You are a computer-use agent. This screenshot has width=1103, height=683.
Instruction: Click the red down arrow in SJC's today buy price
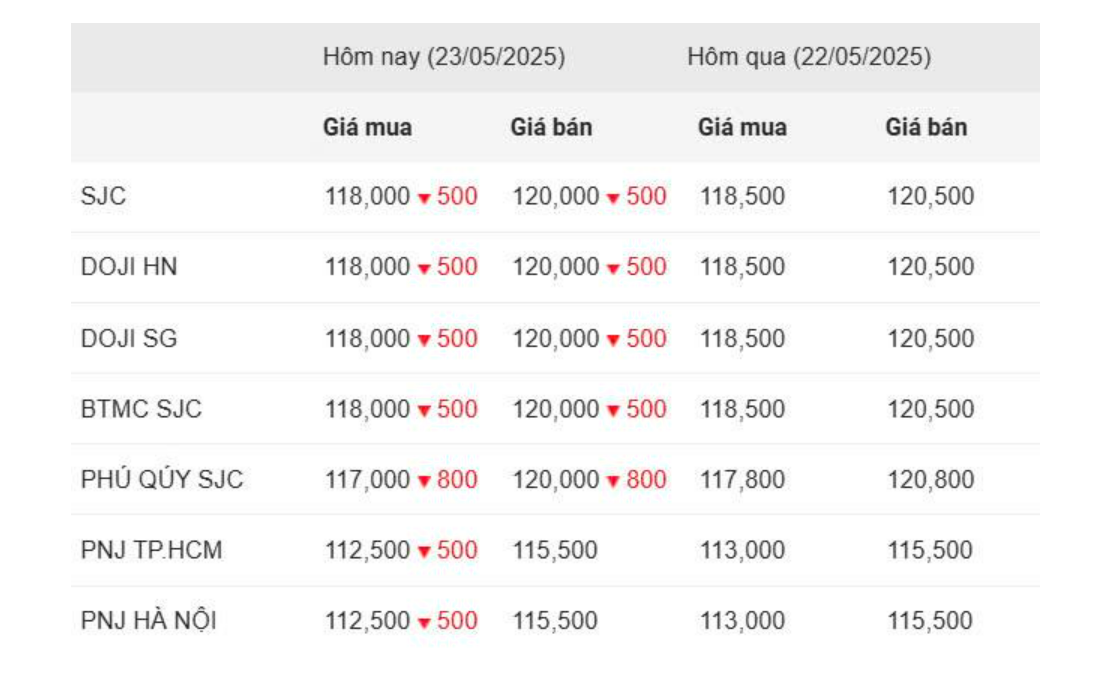pos(424,198)
